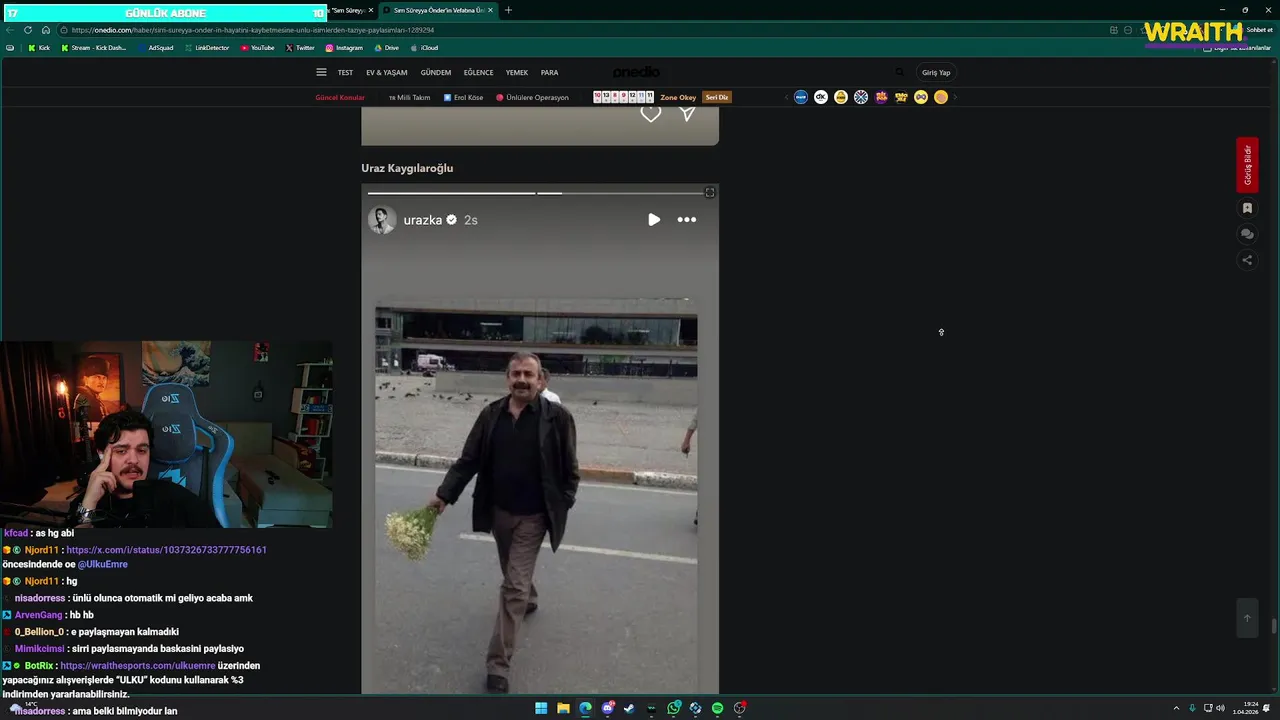
Task: Click the white DK channel logo
Action: point(821,97)
